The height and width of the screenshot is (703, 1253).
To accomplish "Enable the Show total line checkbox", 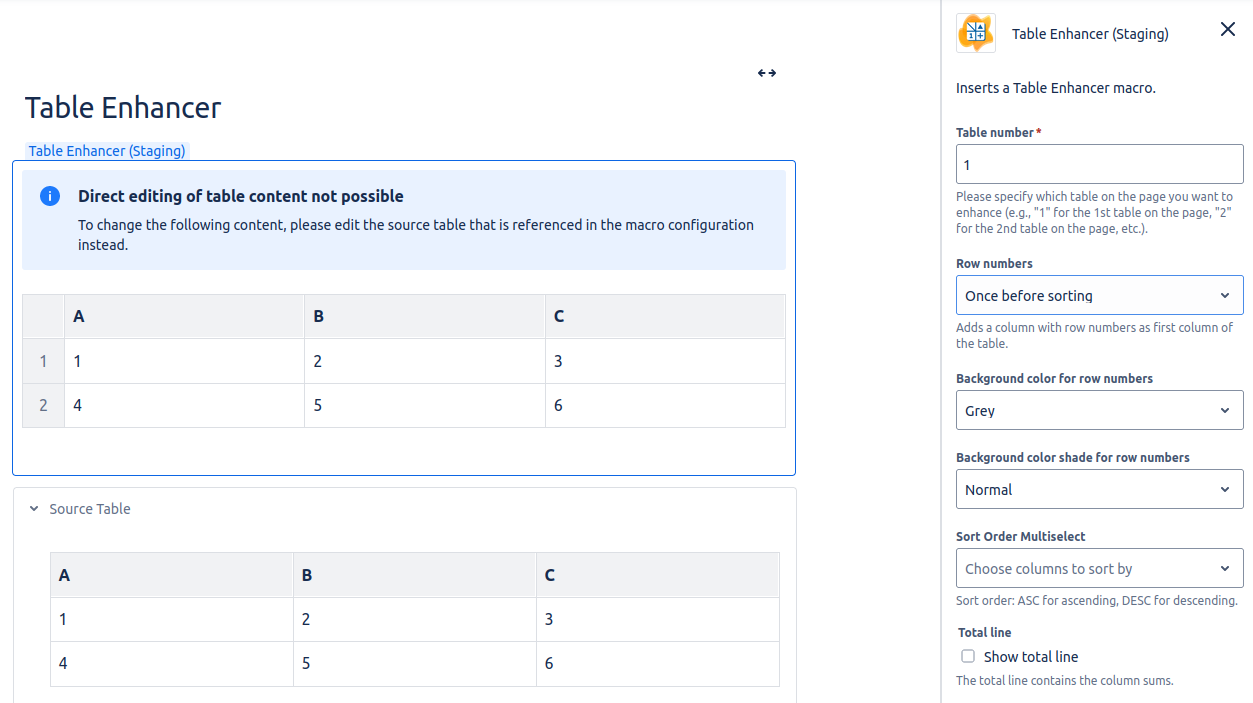I will pyautogui.click(x=967, y=657).
